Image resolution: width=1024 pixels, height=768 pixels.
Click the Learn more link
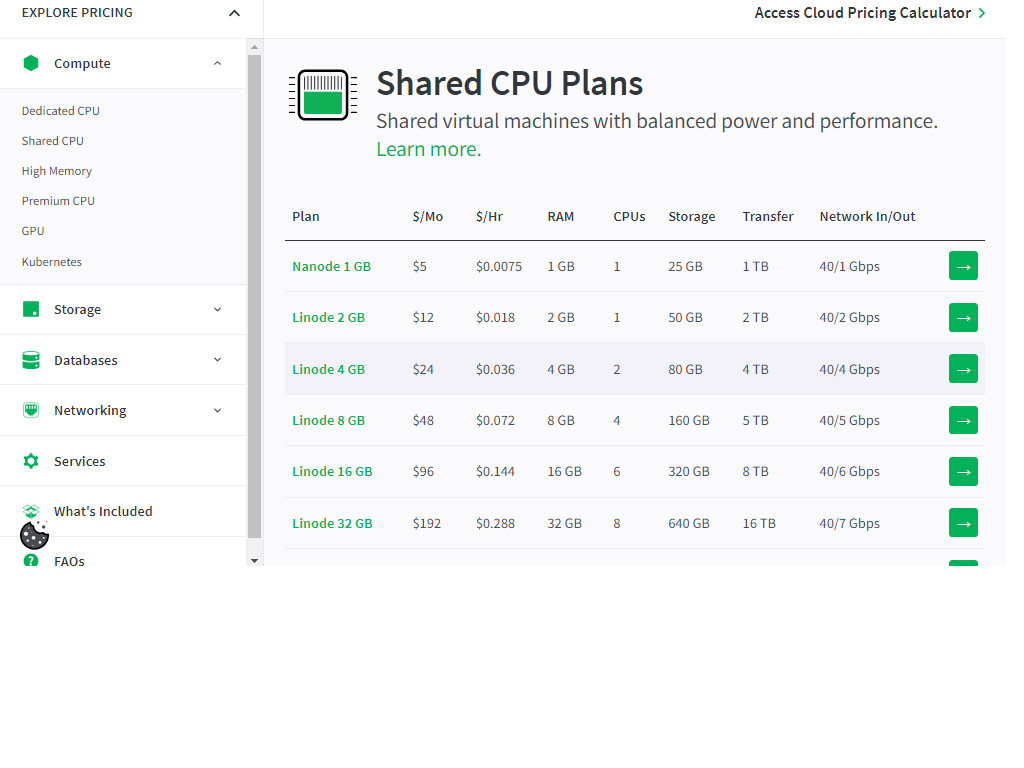(428, 150)
